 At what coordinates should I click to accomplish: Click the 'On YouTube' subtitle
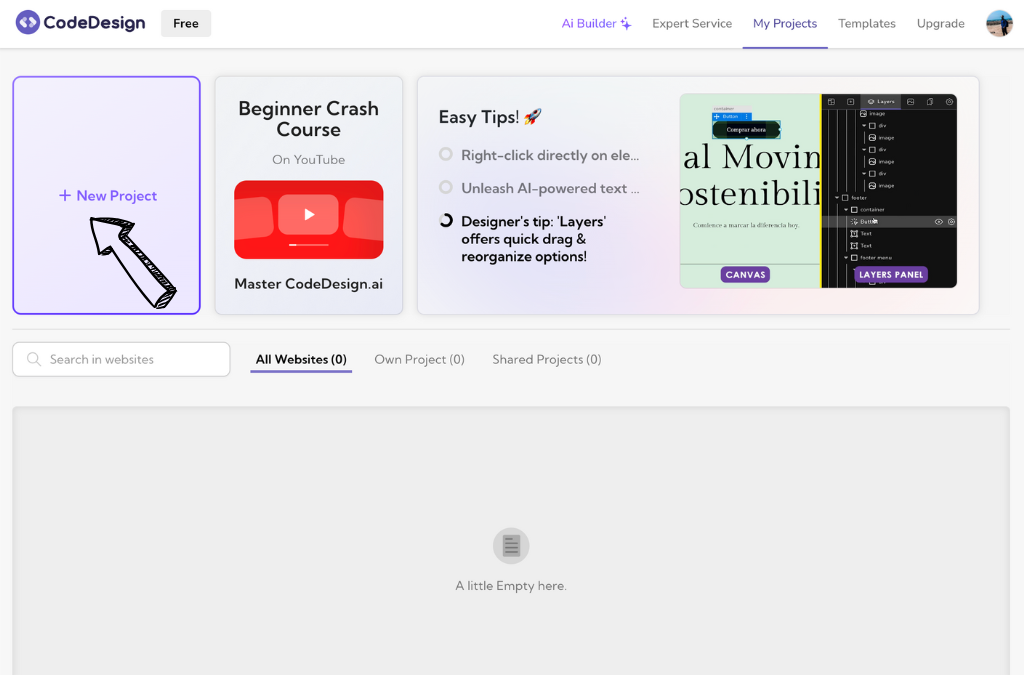309,159
